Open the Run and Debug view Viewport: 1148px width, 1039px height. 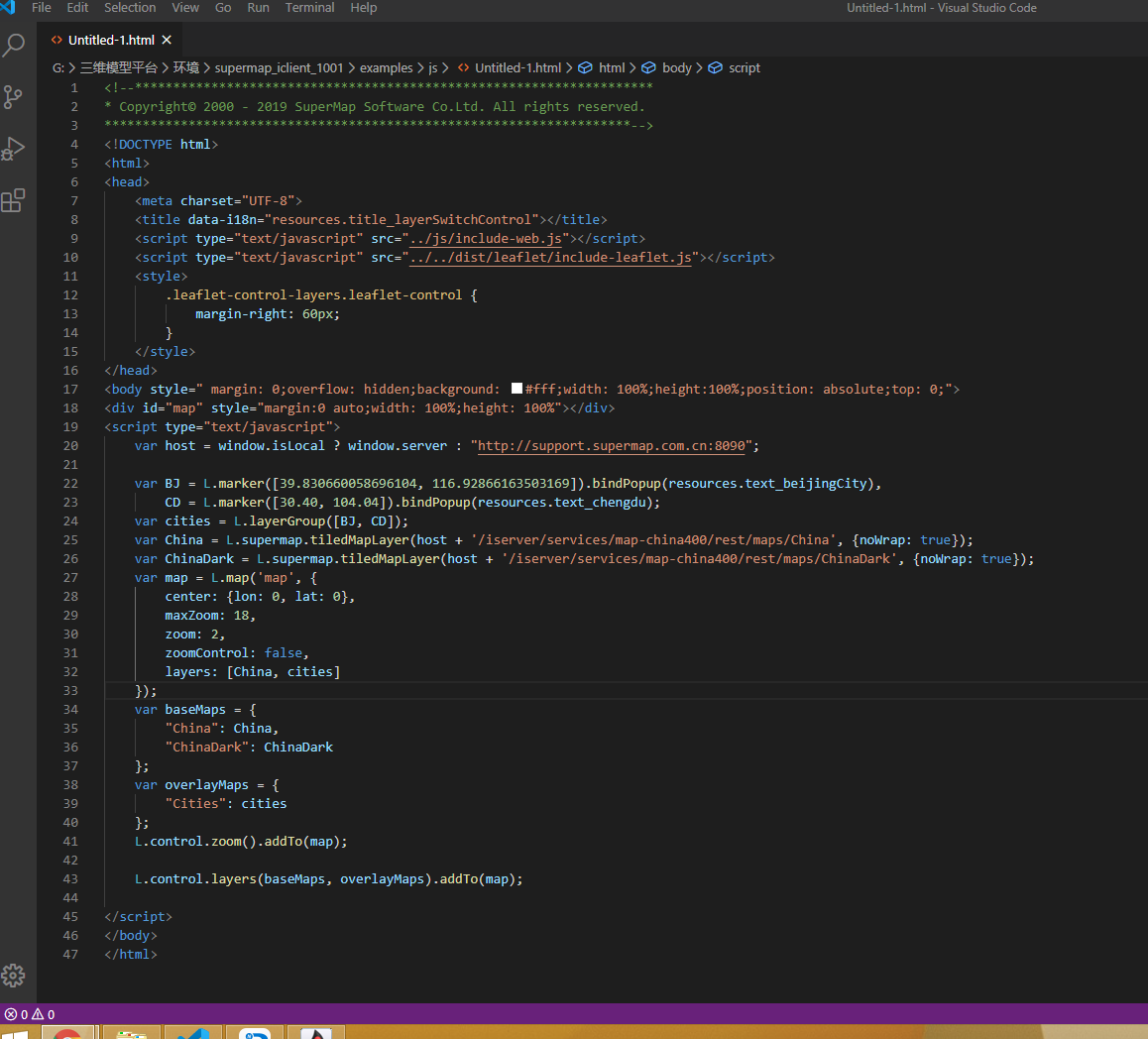pos(13,149)
